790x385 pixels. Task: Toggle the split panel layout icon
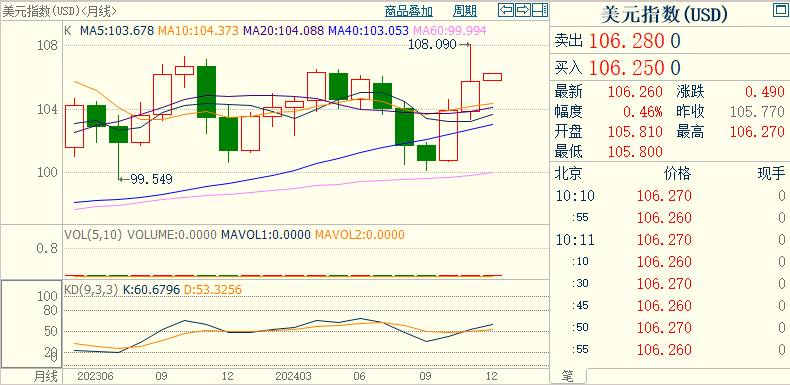[x=540, y=10]
